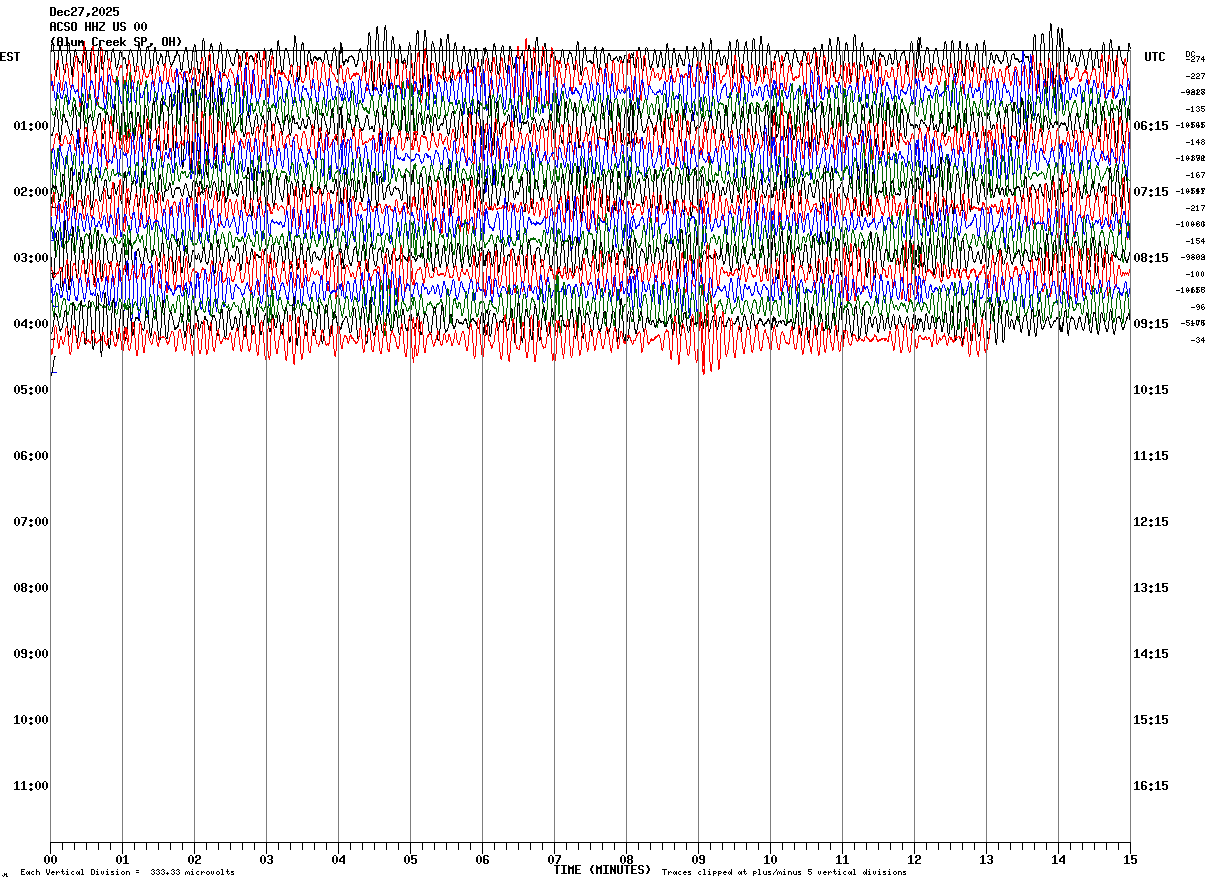Click the 16:15 UTC time label
This screenshot has height=886, width=1210.
pyautogui.click(x=1151, y=786)
